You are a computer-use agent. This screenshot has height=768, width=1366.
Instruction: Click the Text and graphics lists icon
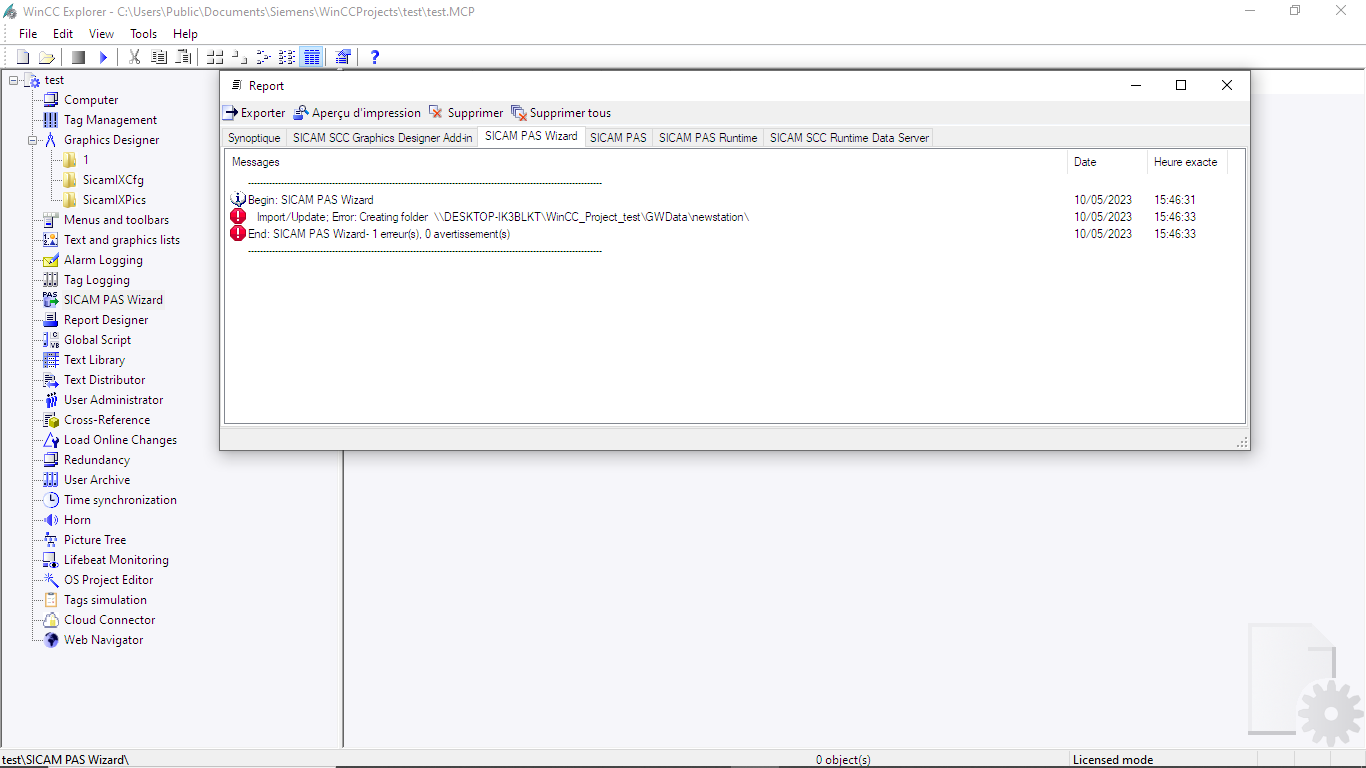(x=51, y=240)
